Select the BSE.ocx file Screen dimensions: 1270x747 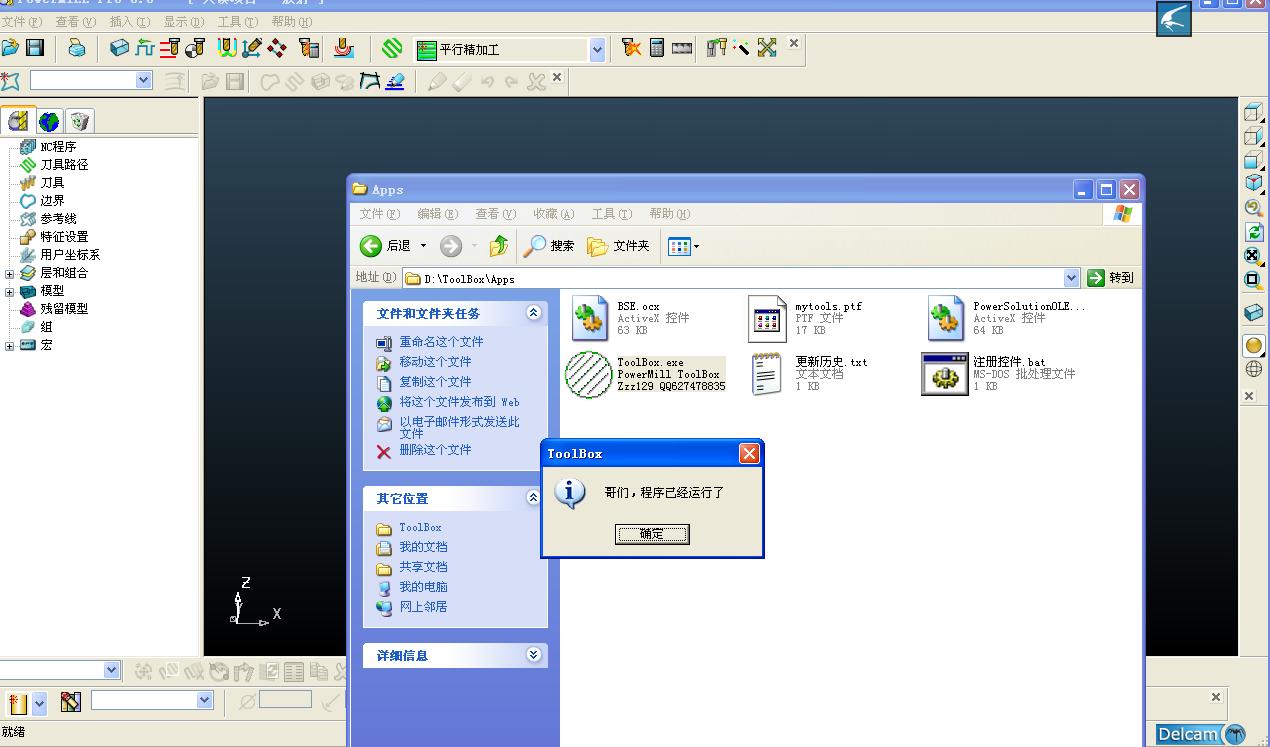[631, 318]
